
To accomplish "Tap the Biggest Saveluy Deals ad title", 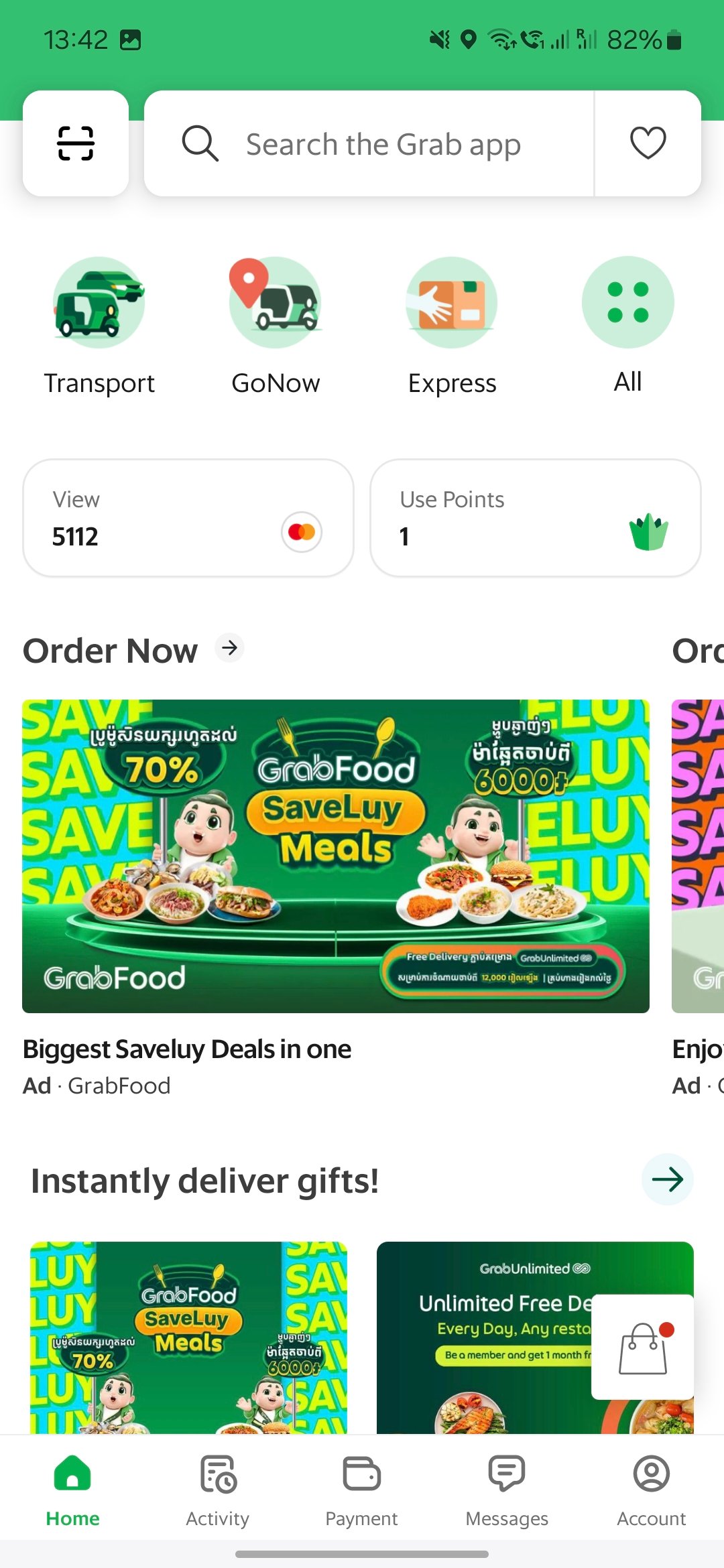I will (x=187, y=1049).
